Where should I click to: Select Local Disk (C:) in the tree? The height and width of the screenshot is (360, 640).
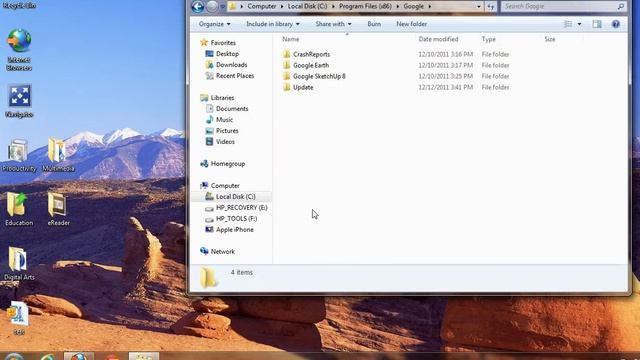pyautogui.click(x=236, y=197)
